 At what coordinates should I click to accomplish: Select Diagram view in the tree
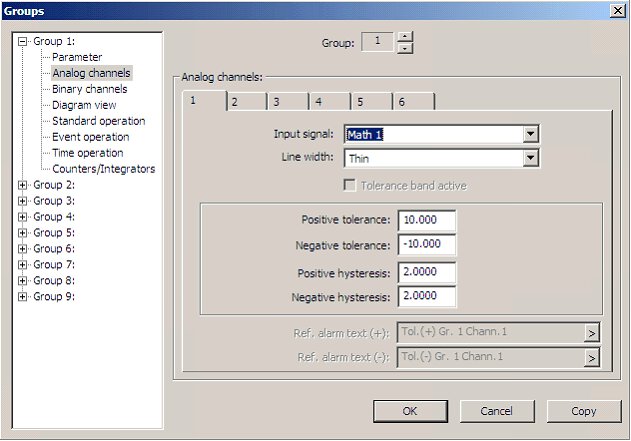click(x=84, y=105)
